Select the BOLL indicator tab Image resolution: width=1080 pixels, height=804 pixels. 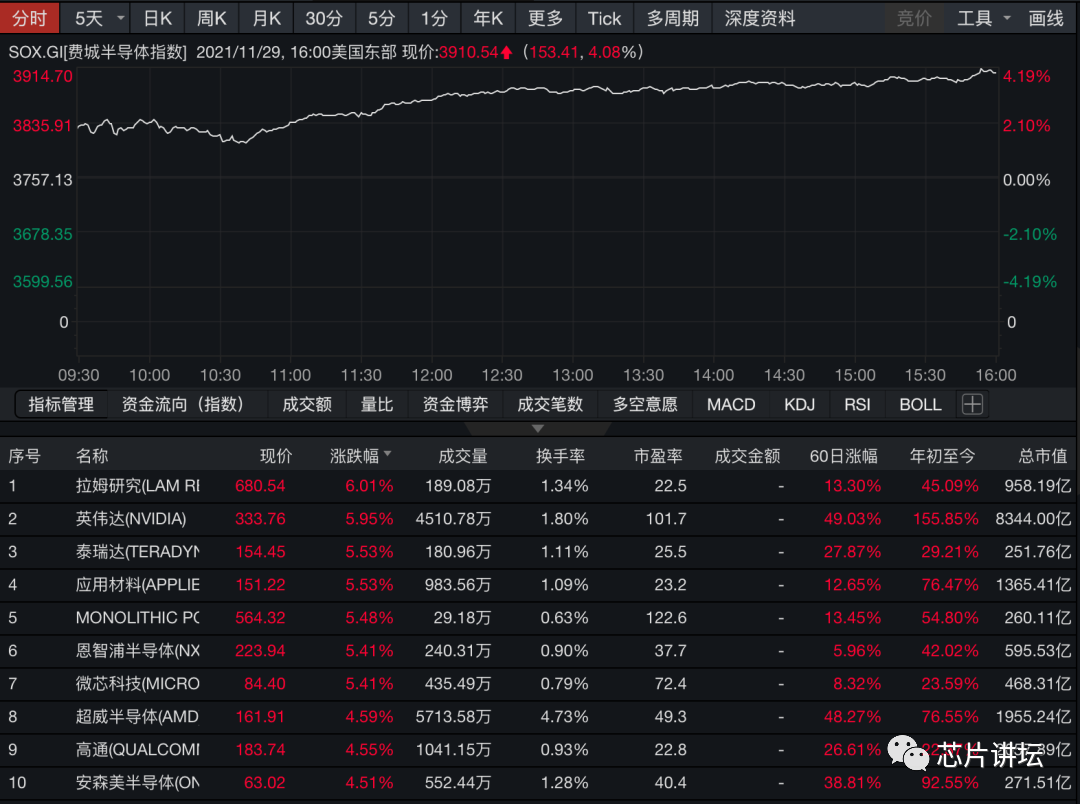(x=920, y=404)
